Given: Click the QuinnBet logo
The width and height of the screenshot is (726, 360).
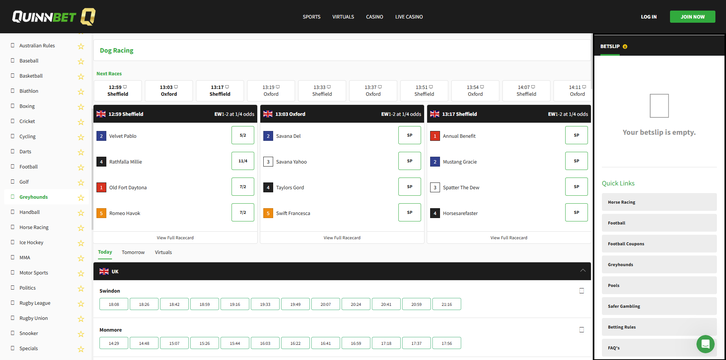Looking at the screenshot, I should point(54,17).
